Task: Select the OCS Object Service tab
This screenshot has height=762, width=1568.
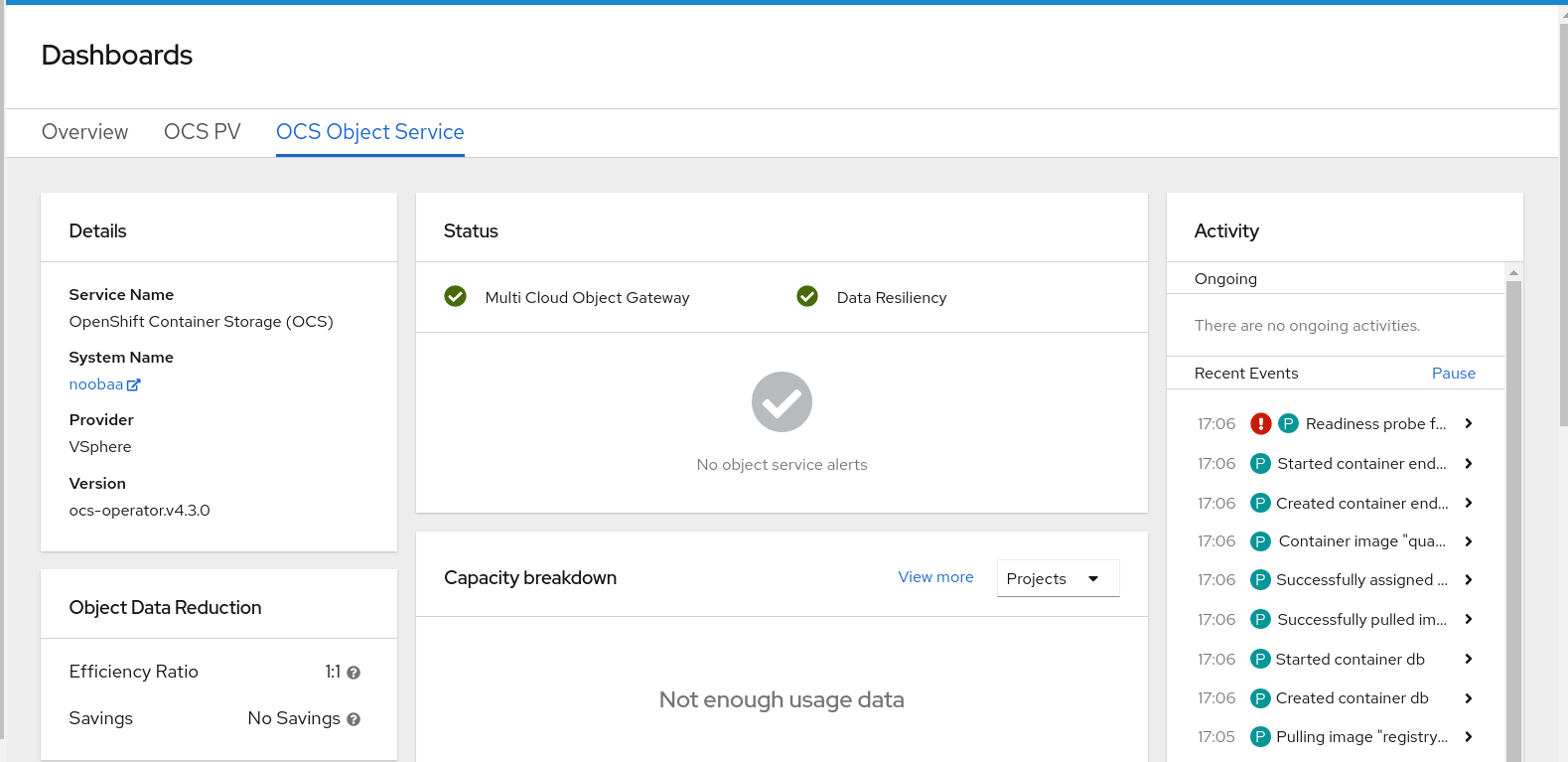Action: (370, 132)
